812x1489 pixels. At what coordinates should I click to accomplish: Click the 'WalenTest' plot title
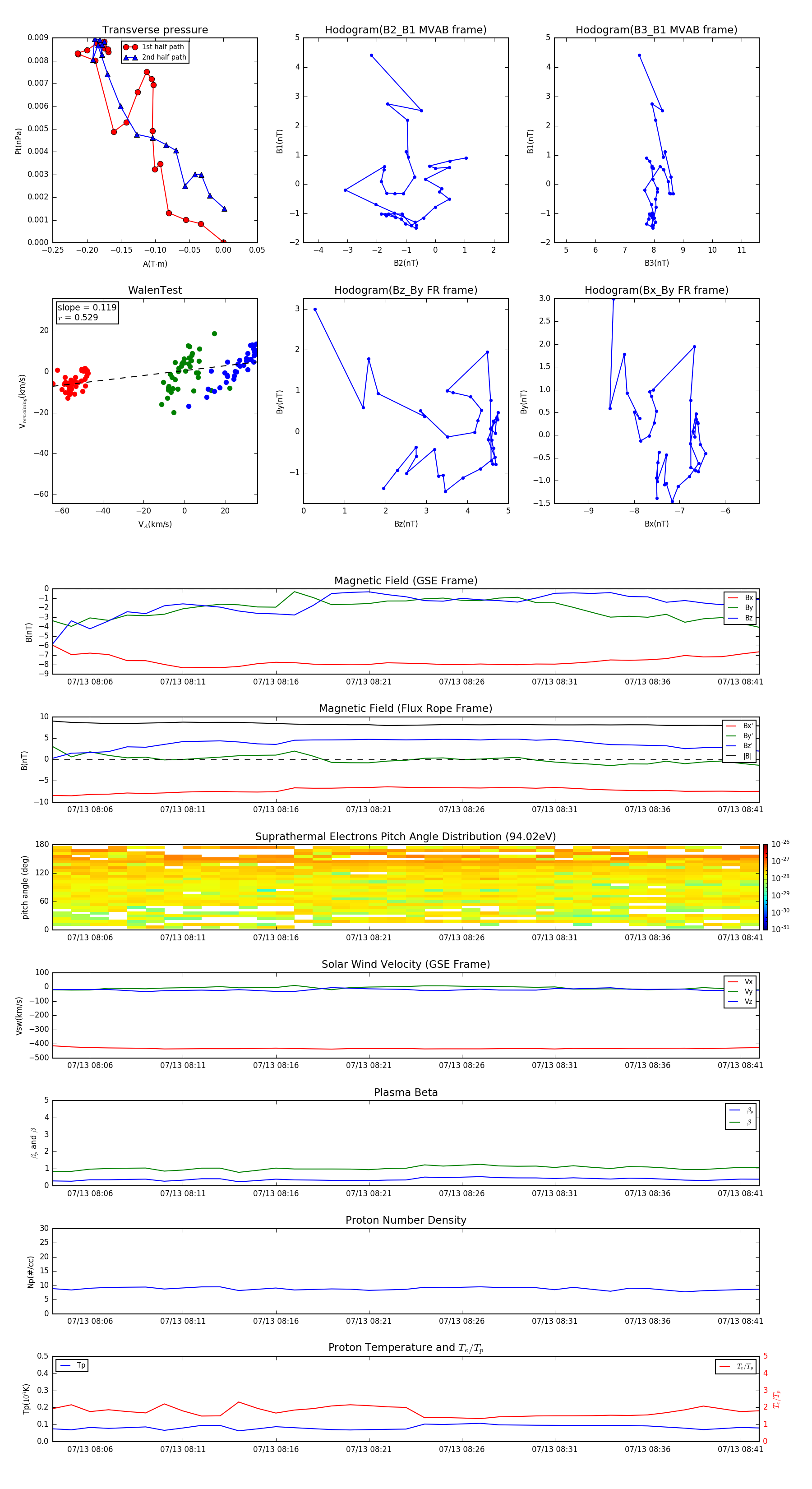155,290
